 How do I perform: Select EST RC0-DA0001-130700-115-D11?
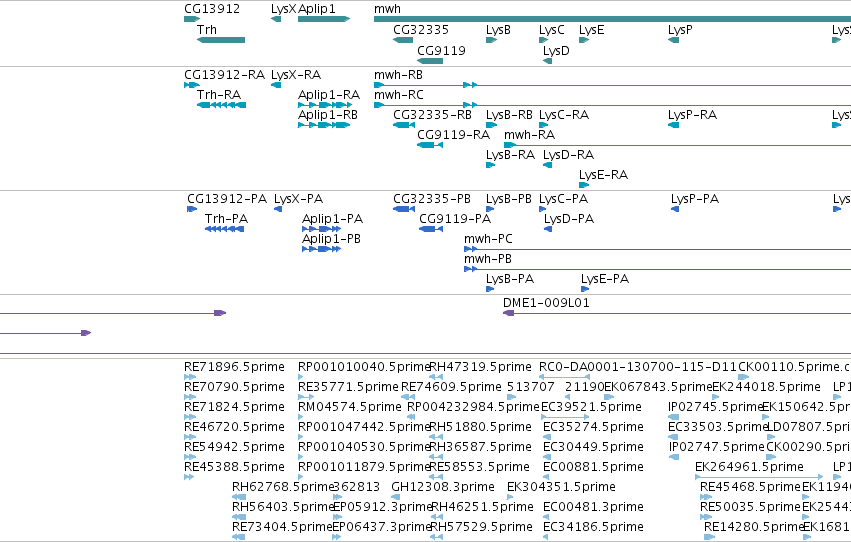tap(638, 367)
